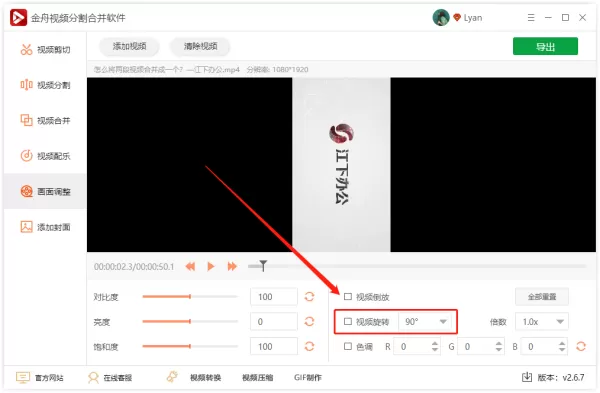The image size is (600, 393).
Task: Click the 视频配乐 music disc icon
Action: (26, 156)
